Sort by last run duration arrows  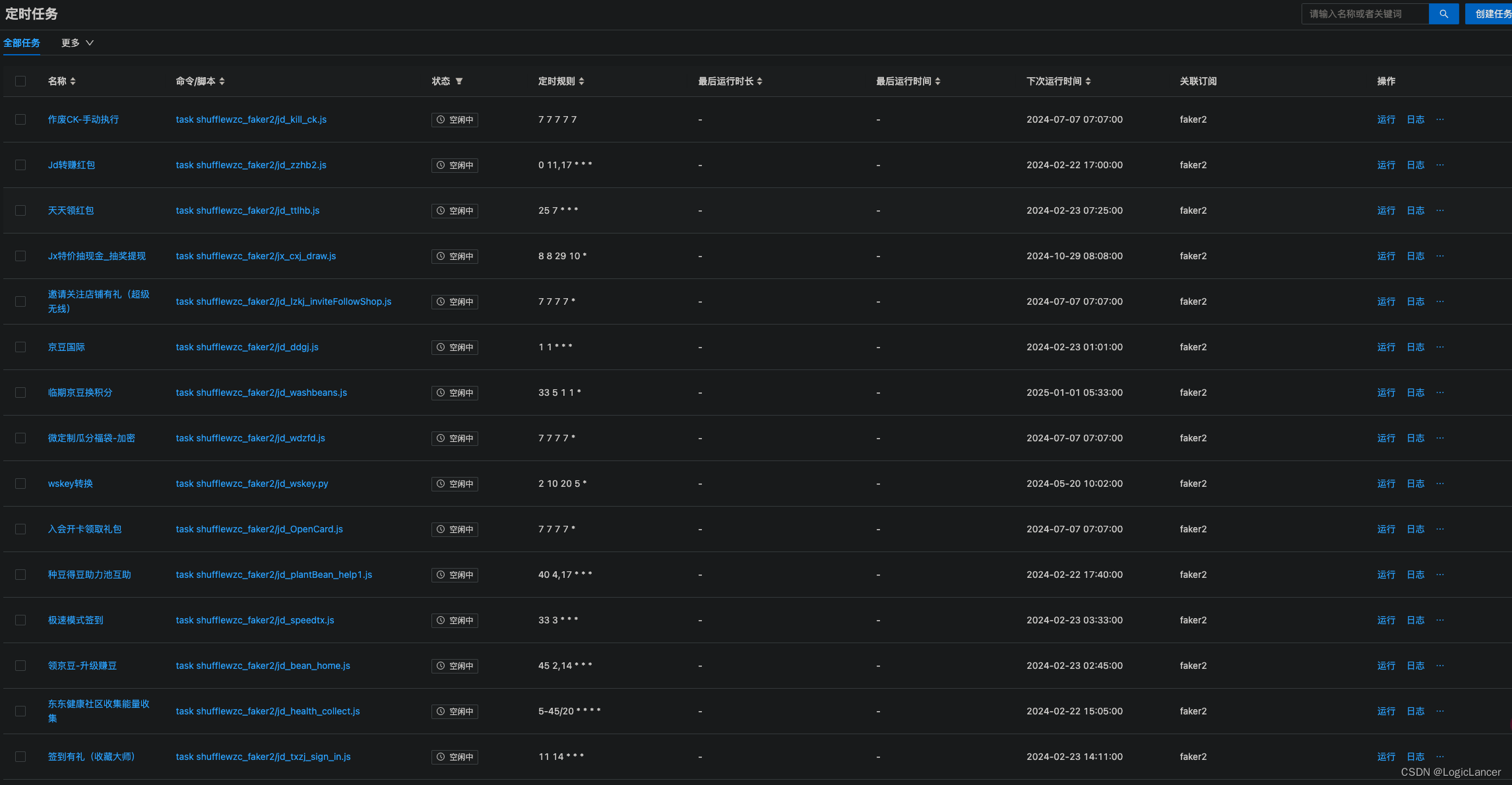pyautogui.click(x=759, y=81)
